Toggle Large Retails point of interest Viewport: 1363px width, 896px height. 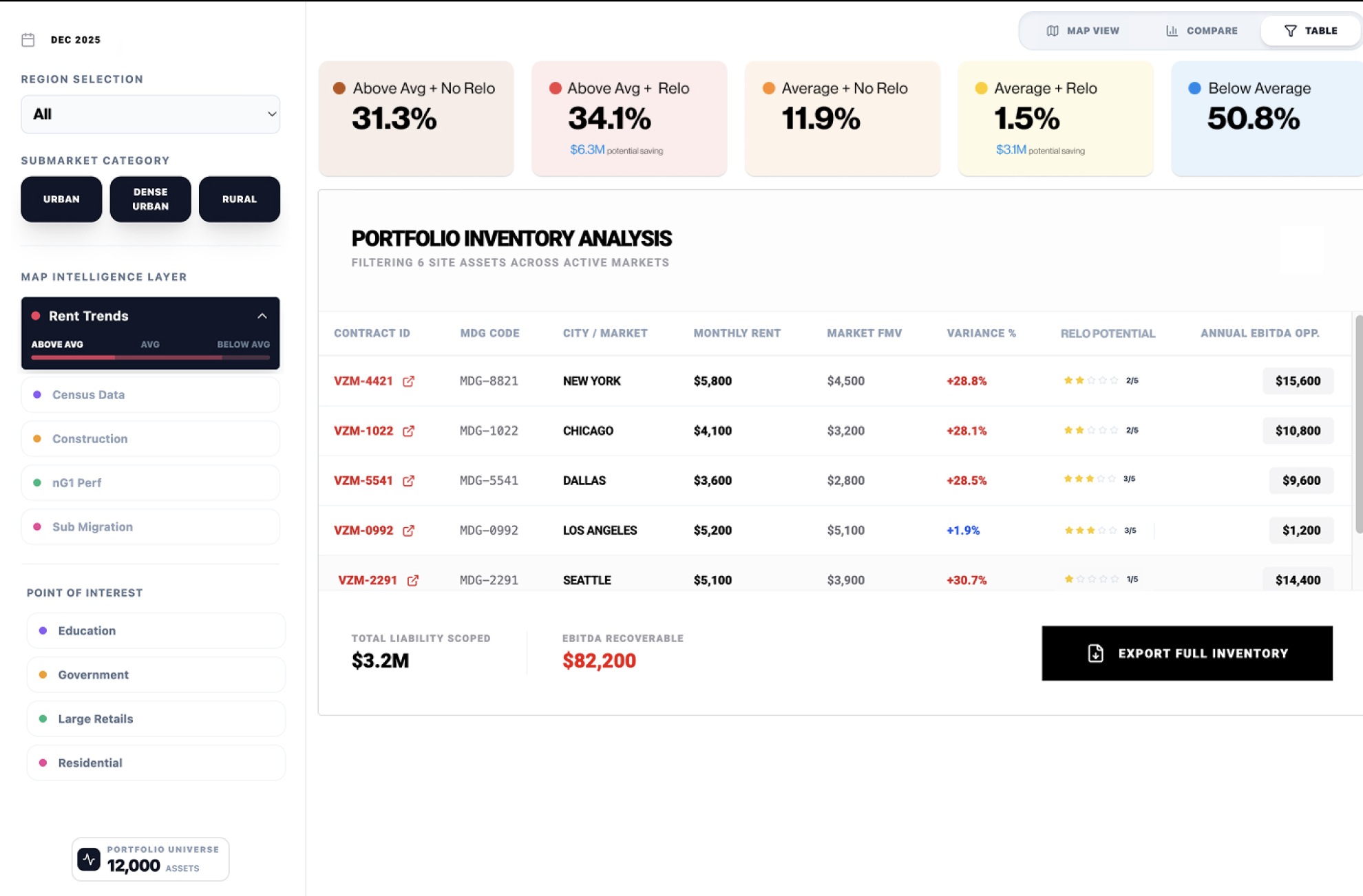coord(156,718)
